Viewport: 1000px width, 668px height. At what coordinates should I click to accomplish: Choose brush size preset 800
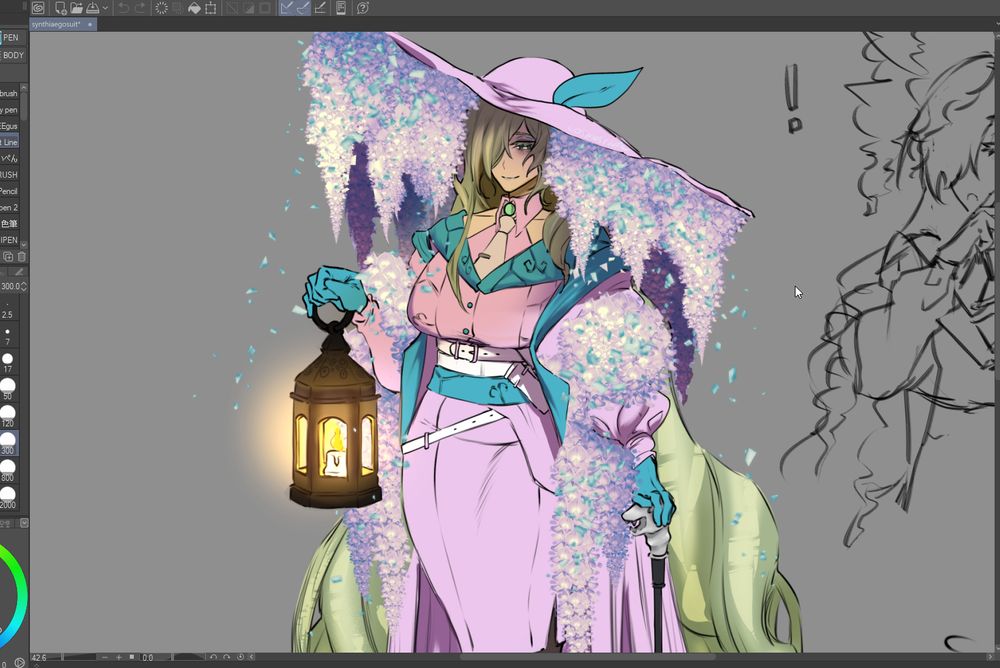(8, 471)
